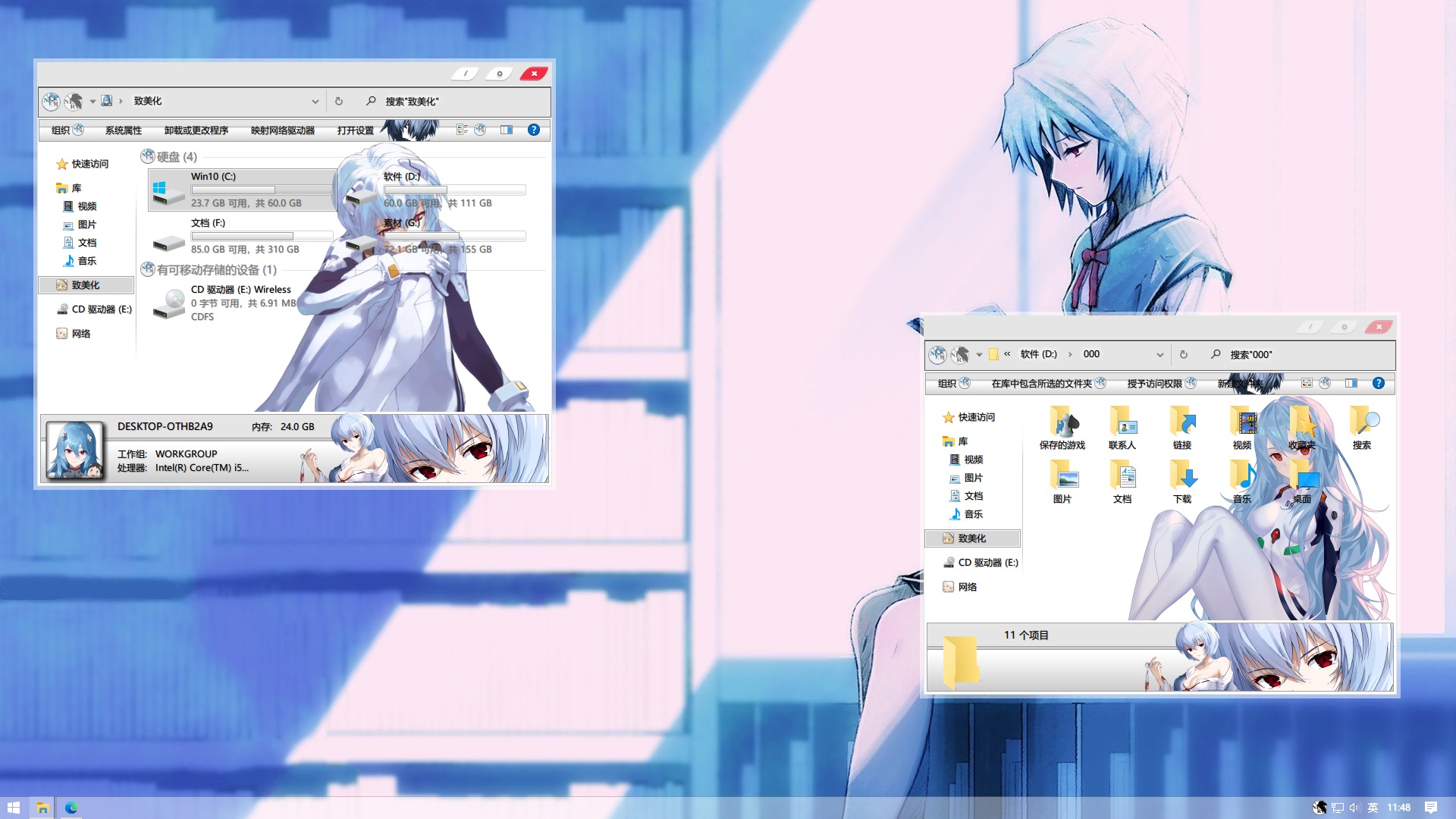Open help in 000 window

(1379, 383)
